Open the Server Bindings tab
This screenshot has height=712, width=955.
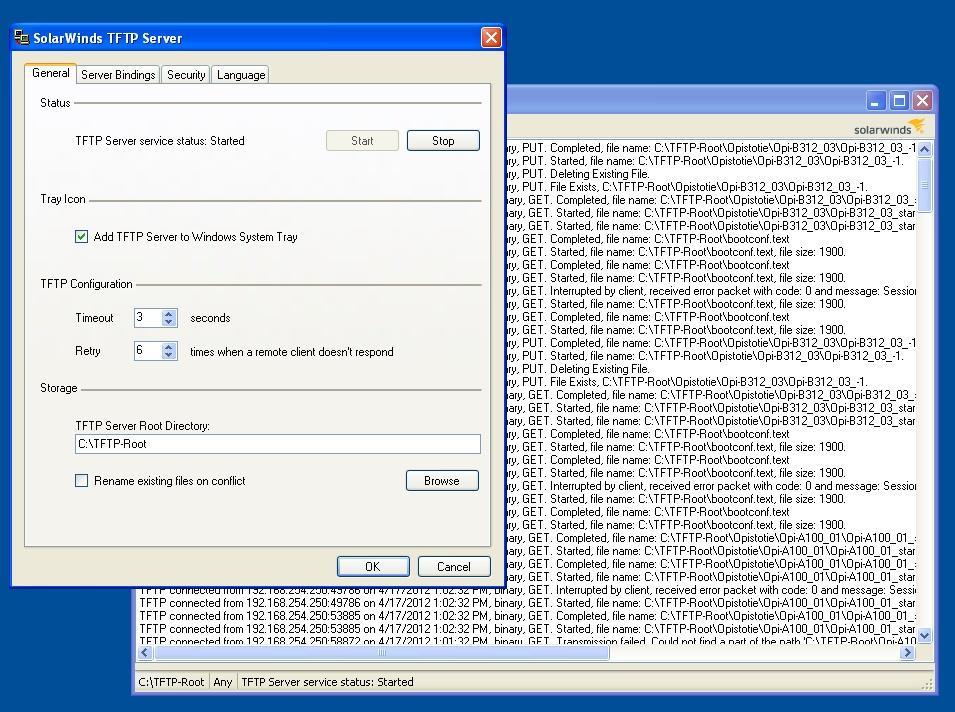pyautogui.click(x=118, y=74)
